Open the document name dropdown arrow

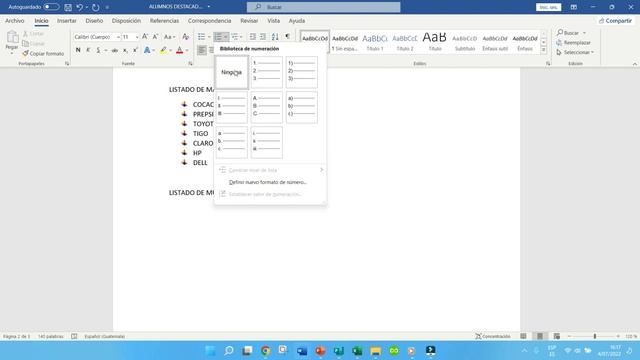[x=209, y=7]
